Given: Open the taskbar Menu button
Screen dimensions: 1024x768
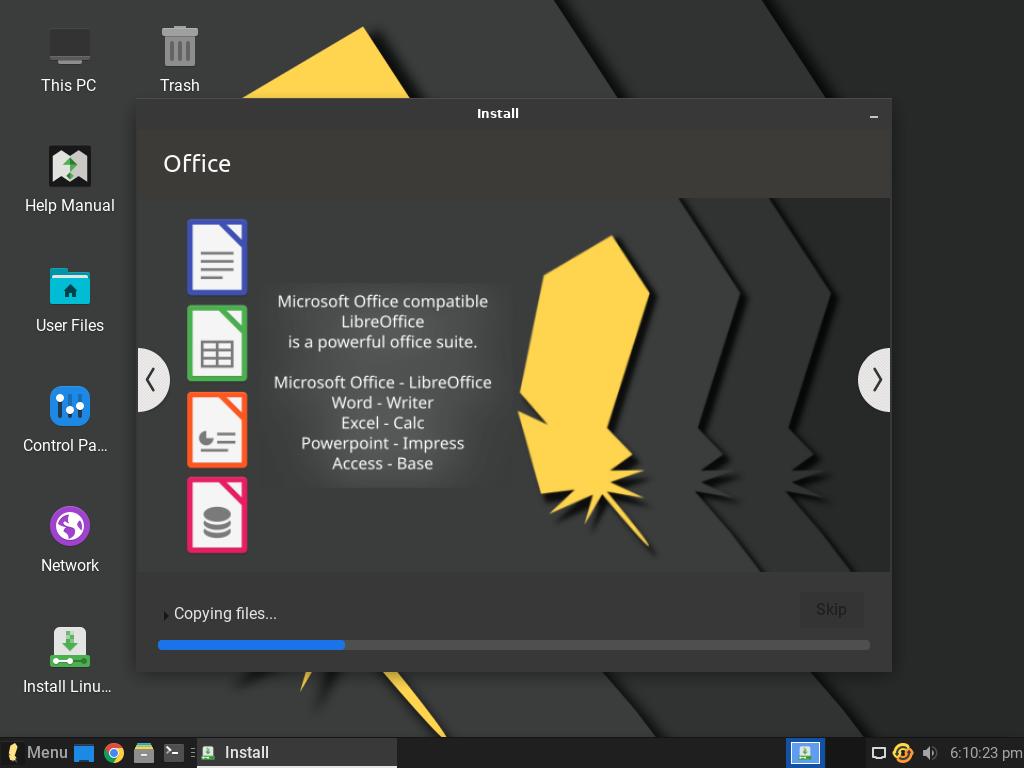Looking at the screenshot, I should 38,753.
